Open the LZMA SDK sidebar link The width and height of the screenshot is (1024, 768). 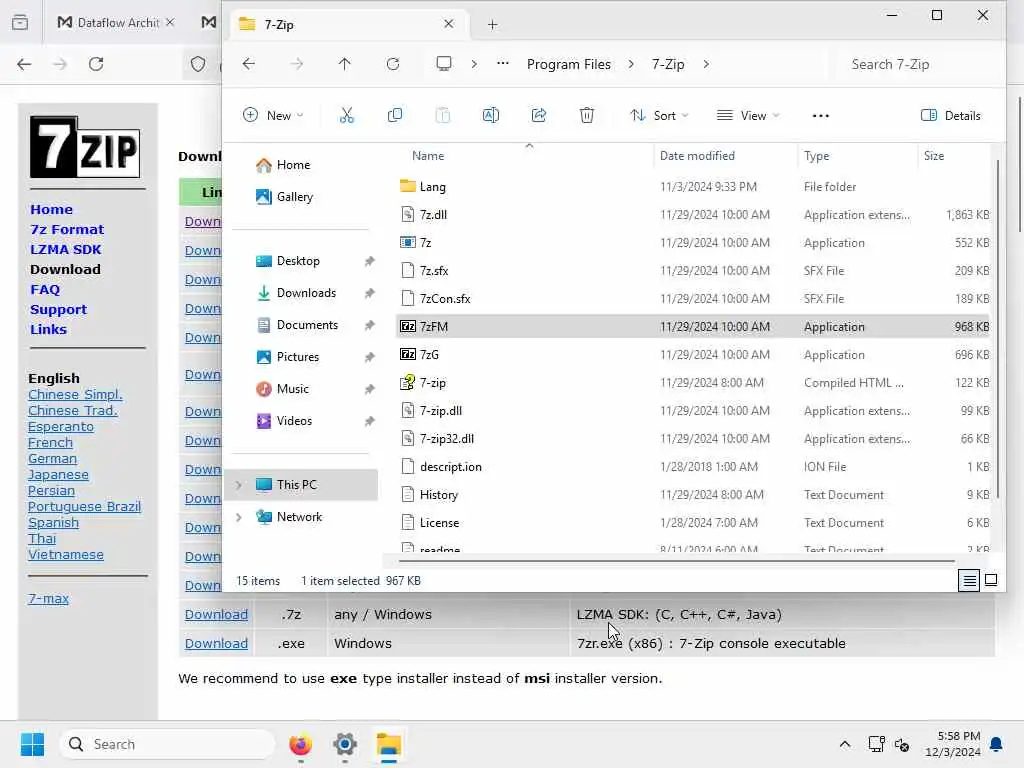(65, 249)
